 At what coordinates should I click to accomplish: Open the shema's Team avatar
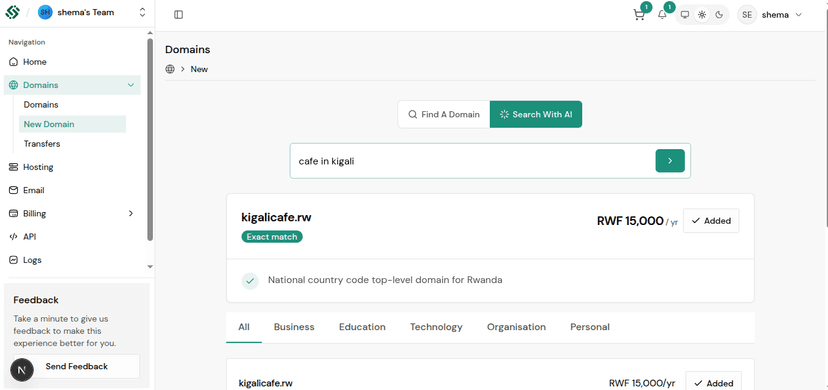[45, 13]
